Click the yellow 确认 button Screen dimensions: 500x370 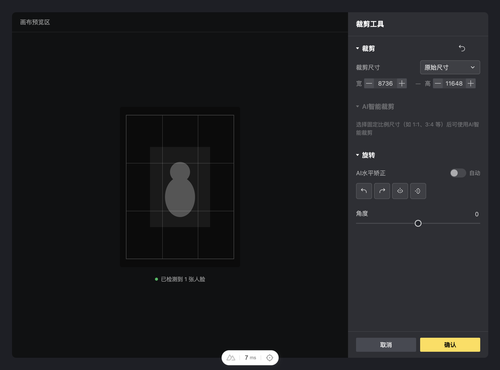coord(450,345)
